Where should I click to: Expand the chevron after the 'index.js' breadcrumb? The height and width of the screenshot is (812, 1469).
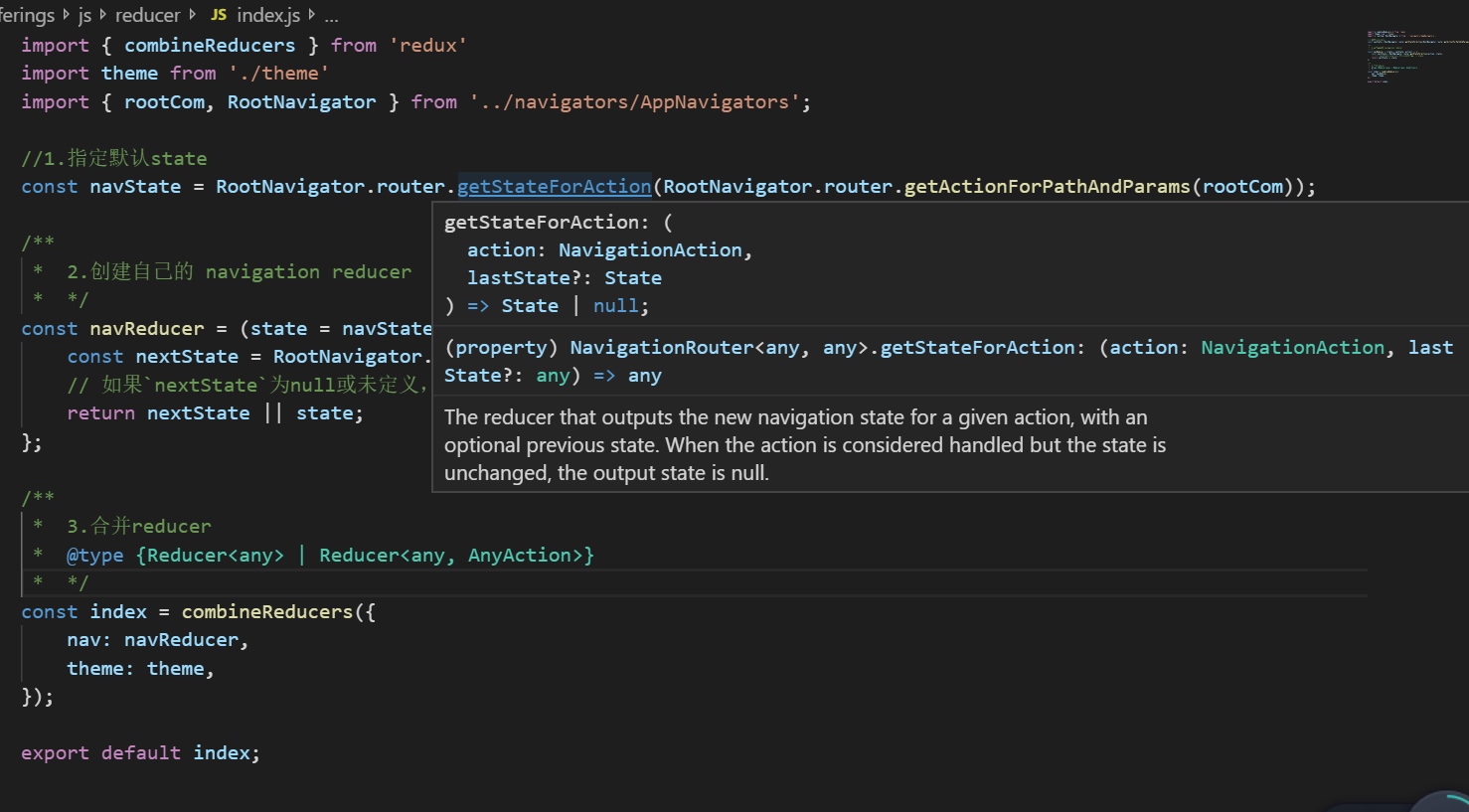(312, 15)
